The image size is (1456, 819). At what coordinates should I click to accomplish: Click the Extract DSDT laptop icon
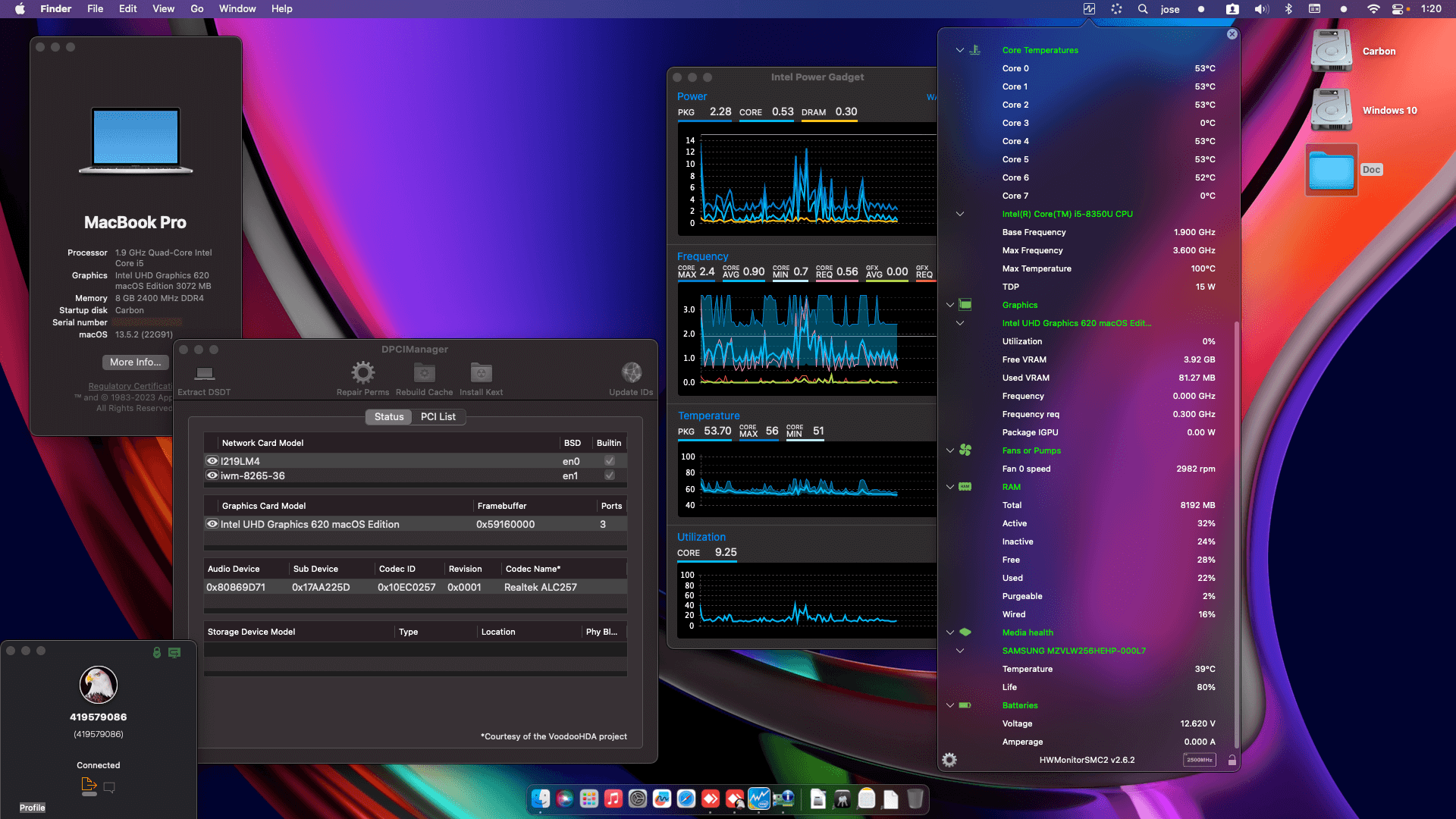pyautogui.click(x=203, y=373)
